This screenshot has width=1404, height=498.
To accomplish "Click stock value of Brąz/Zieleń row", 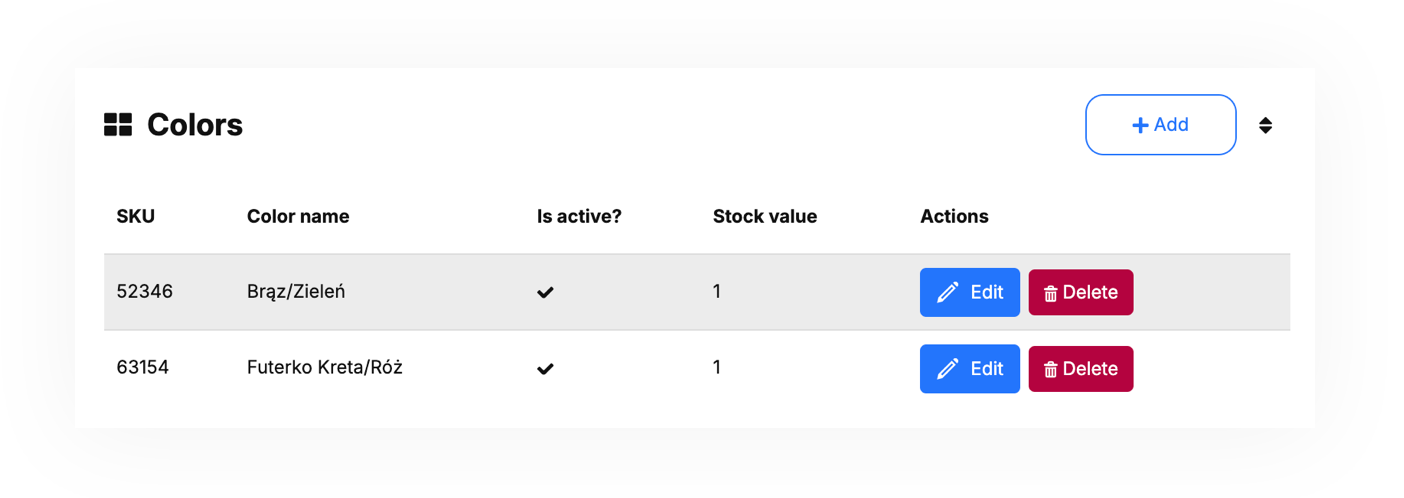I will (x=717, y=292).
